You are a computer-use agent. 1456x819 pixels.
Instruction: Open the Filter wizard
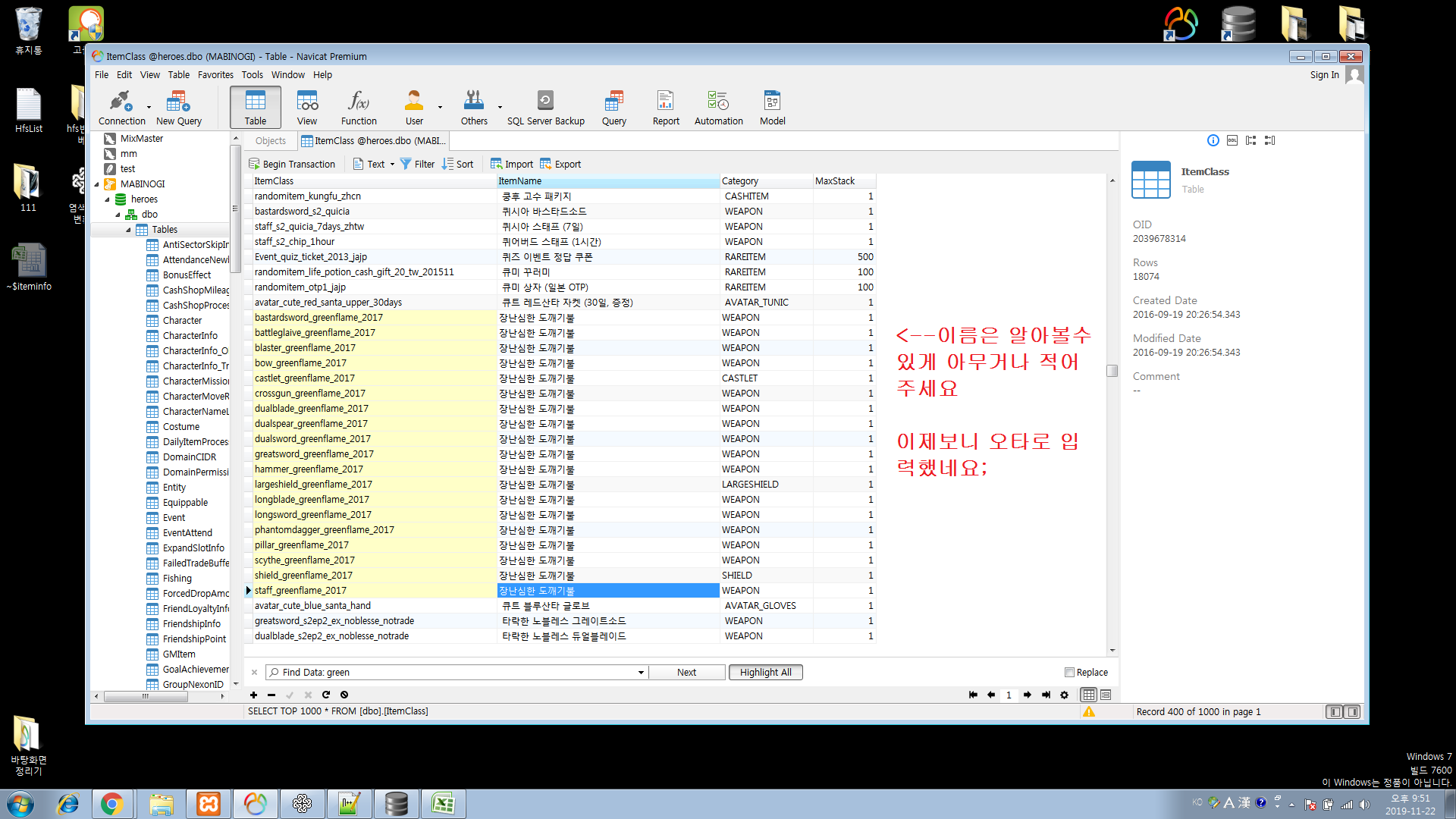tap(417, 165)
